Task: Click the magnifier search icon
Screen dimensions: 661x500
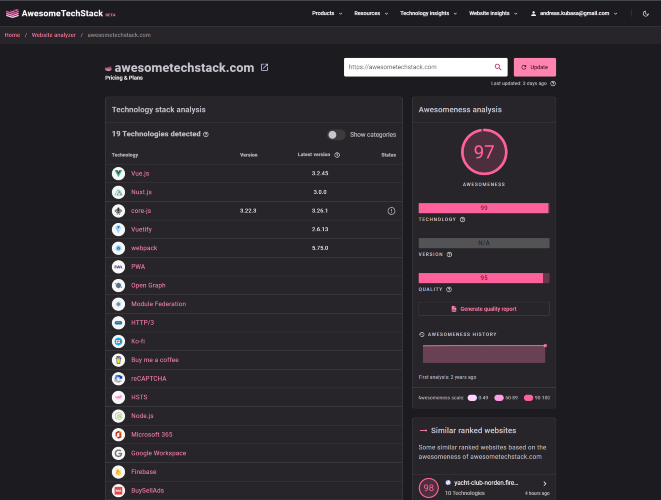Action: point(498,67)
